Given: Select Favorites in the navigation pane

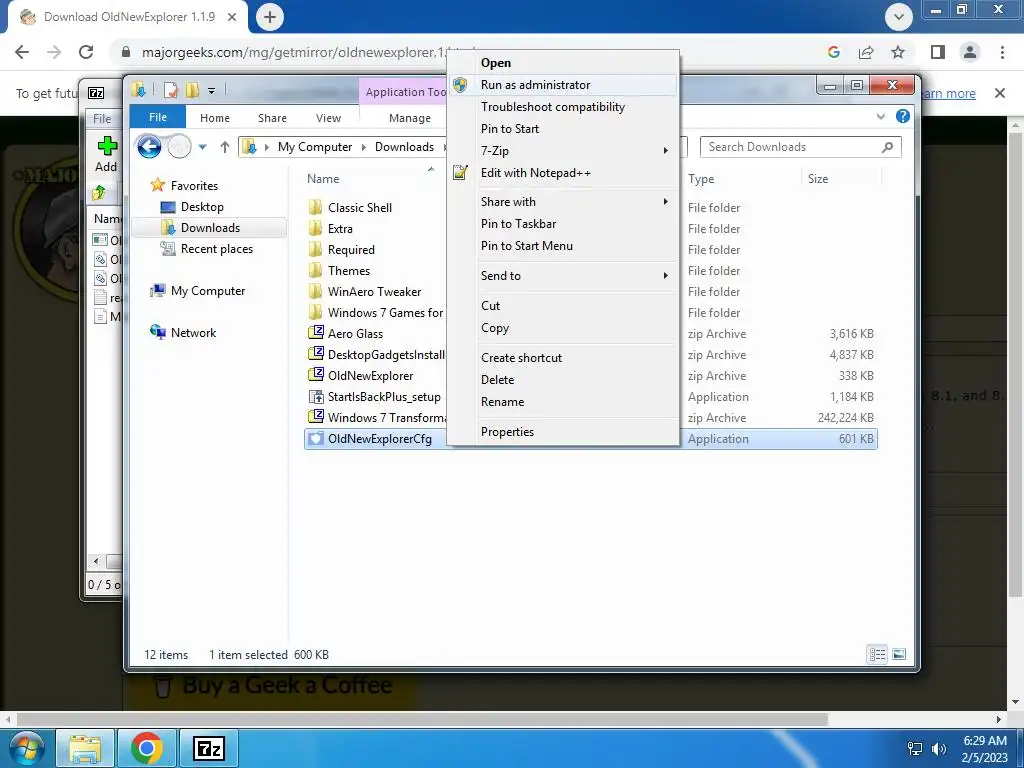Looking at the screenshot, I should click(x=194, y=185).
